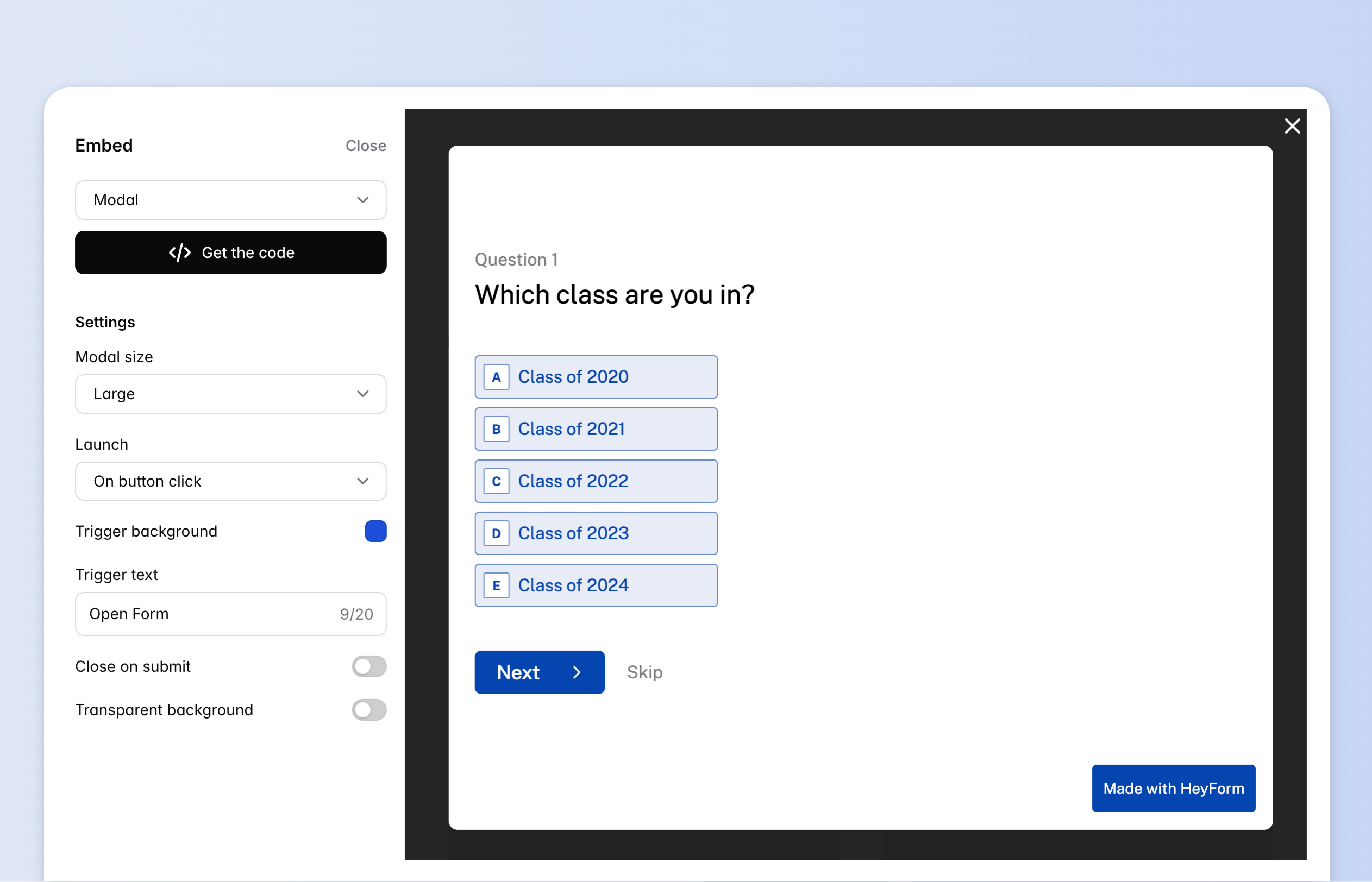Pick the Class of 2020 choice
This screenshot has width=1372, height=882.
pos(596,377)
